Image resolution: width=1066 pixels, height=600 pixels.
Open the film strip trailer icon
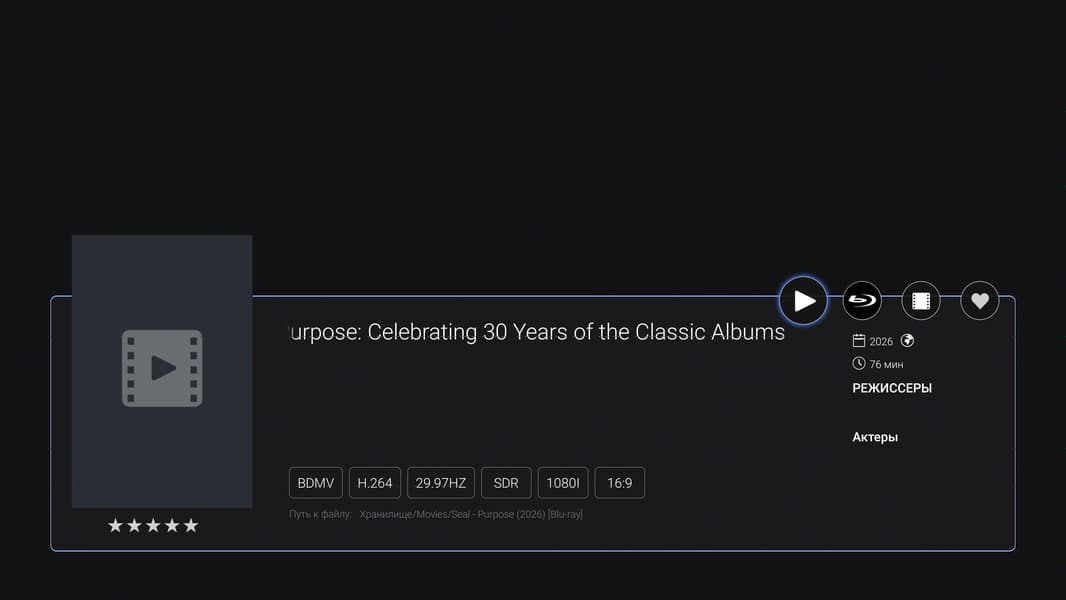click(921, 300)
